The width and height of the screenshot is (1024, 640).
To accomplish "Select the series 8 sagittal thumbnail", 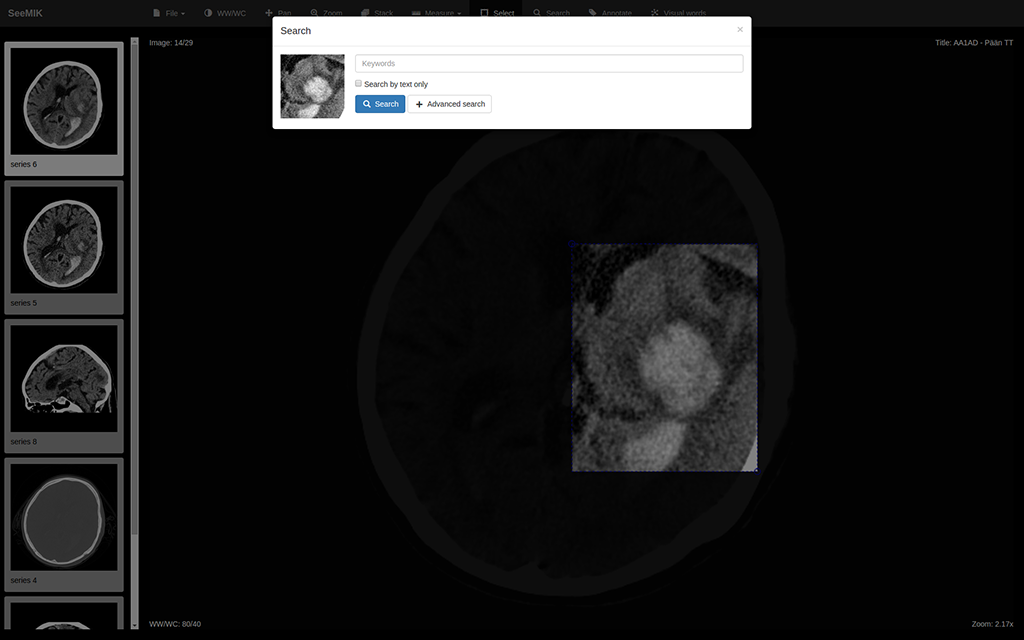I will pyautogui.click(x=64, y=378).
